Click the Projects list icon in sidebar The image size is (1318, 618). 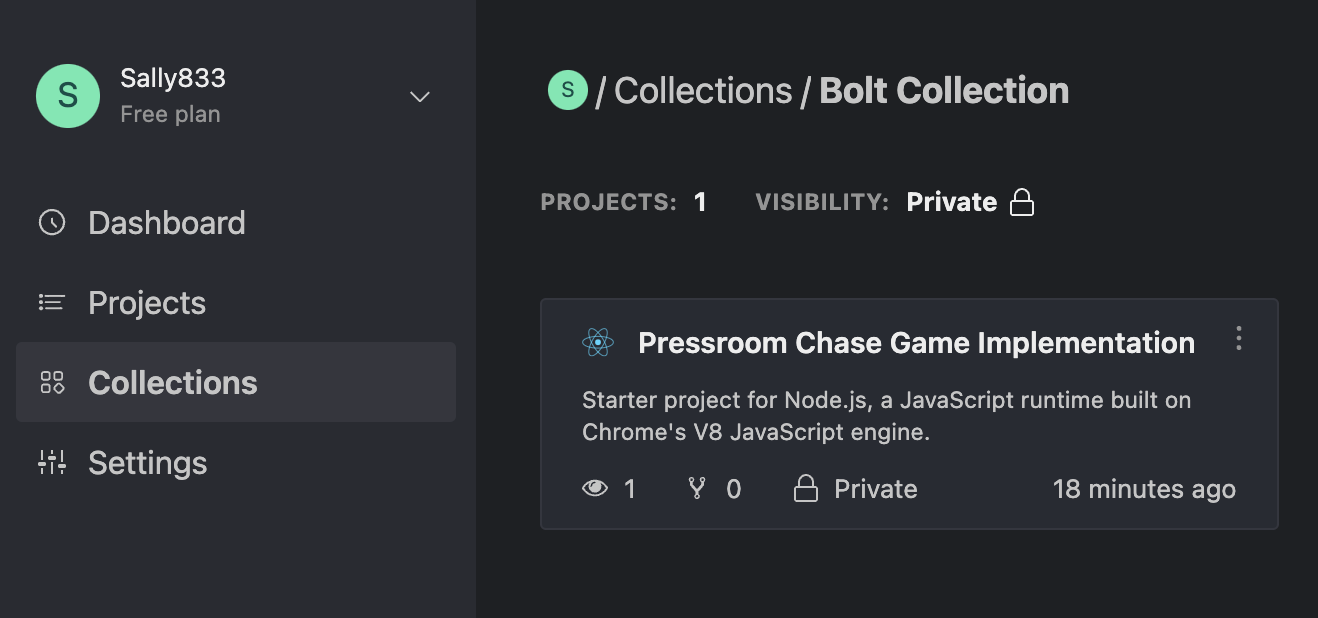(52, 302)
